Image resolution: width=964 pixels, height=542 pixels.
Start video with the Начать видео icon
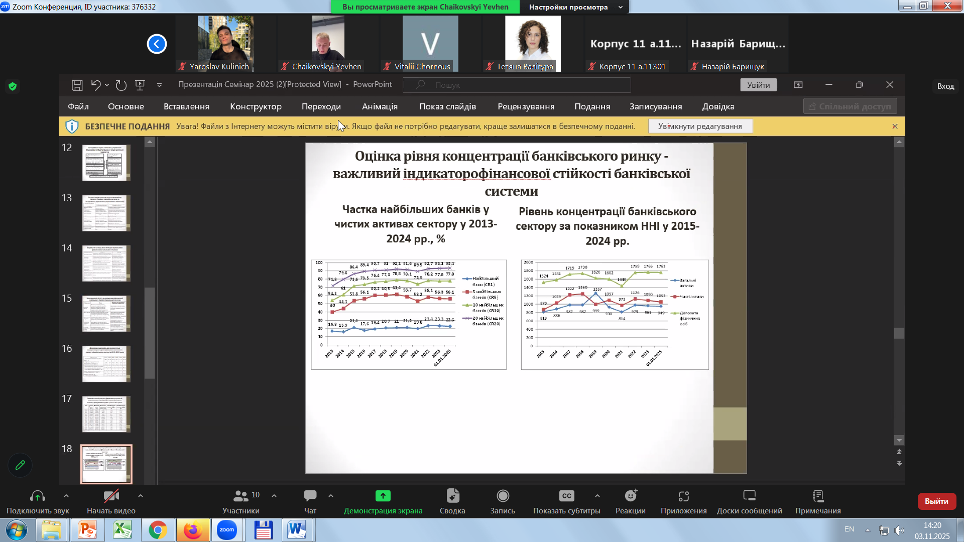(x=112, y=495)
